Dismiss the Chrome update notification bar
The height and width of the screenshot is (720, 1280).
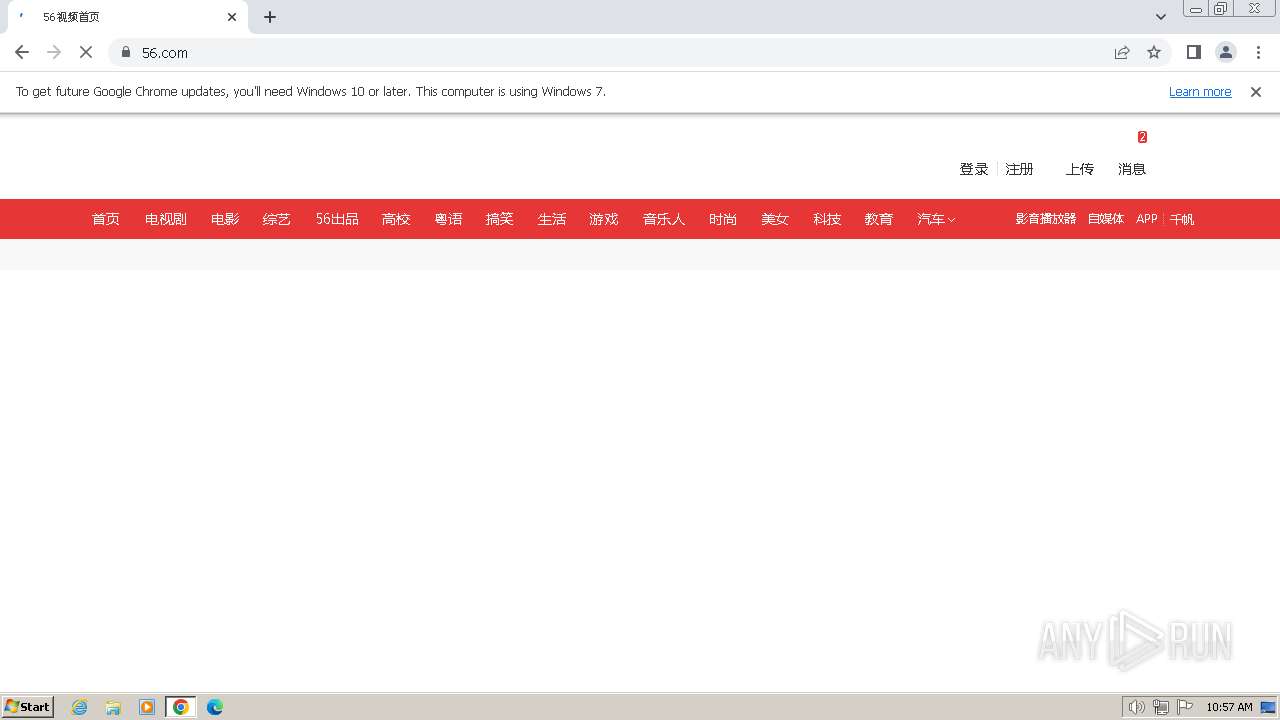pyautogui.click(x=1256, y=91)
